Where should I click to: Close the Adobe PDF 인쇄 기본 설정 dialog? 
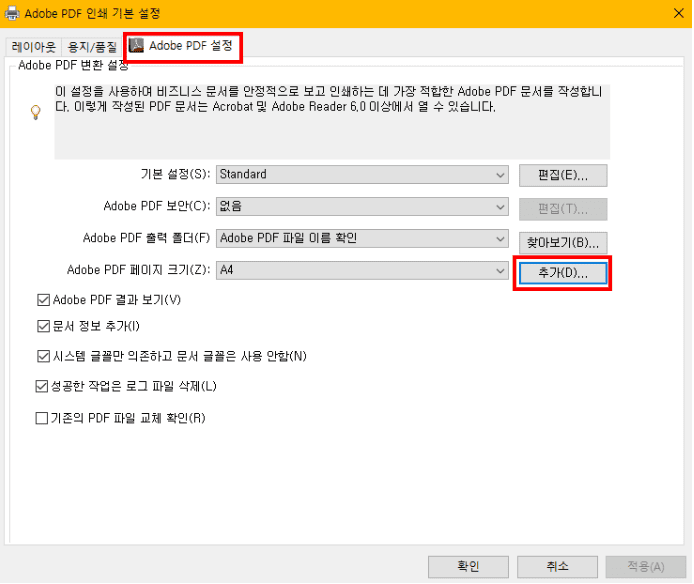click(x=679, y=13)
